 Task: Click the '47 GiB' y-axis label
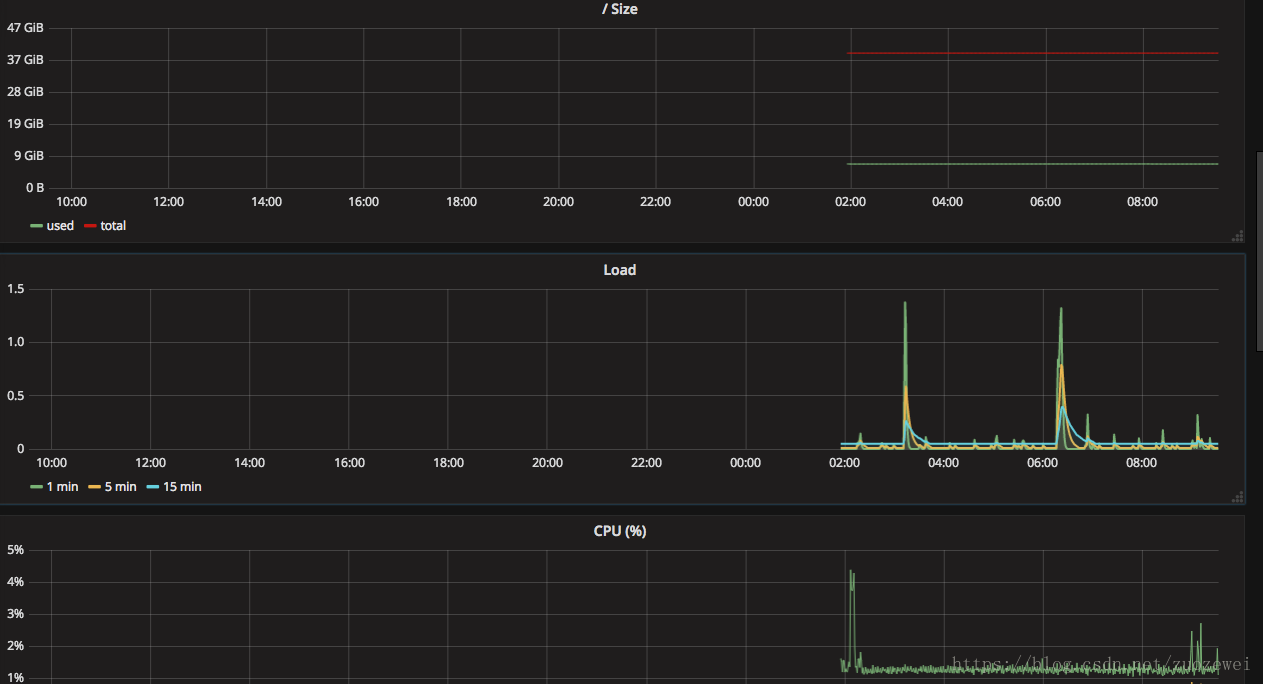click(25, 28)
